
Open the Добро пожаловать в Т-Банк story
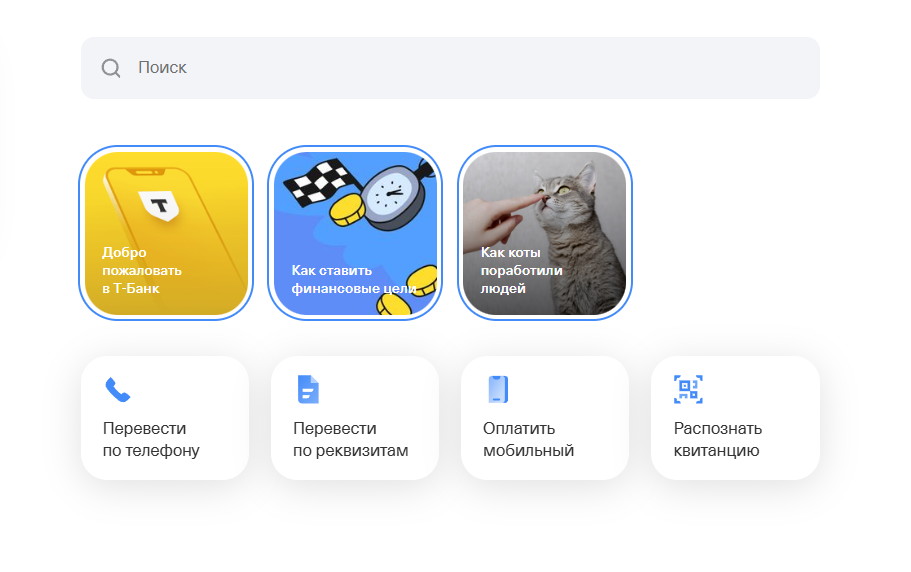pos(166,233)
